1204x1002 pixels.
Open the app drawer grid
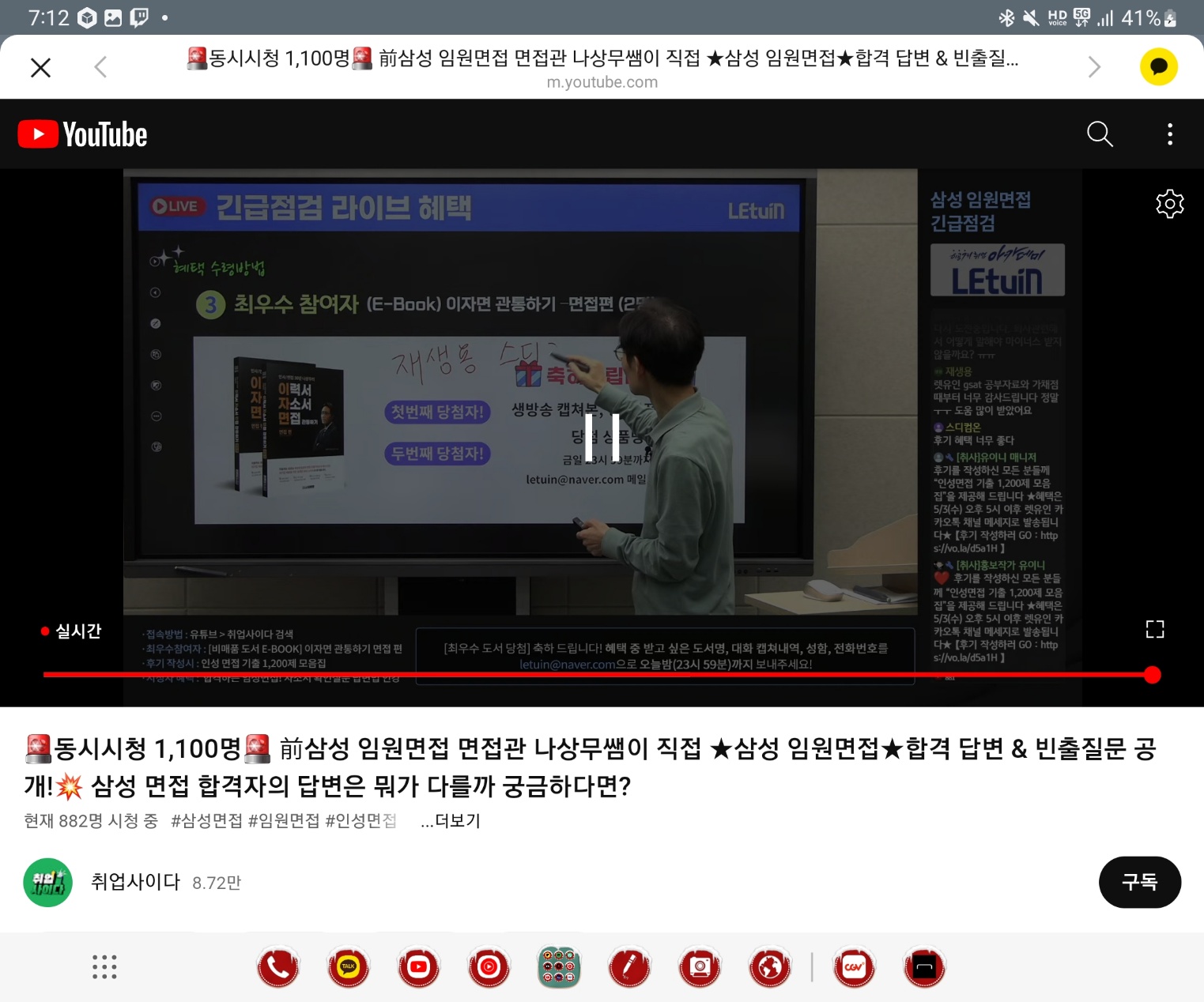[104, 967]
